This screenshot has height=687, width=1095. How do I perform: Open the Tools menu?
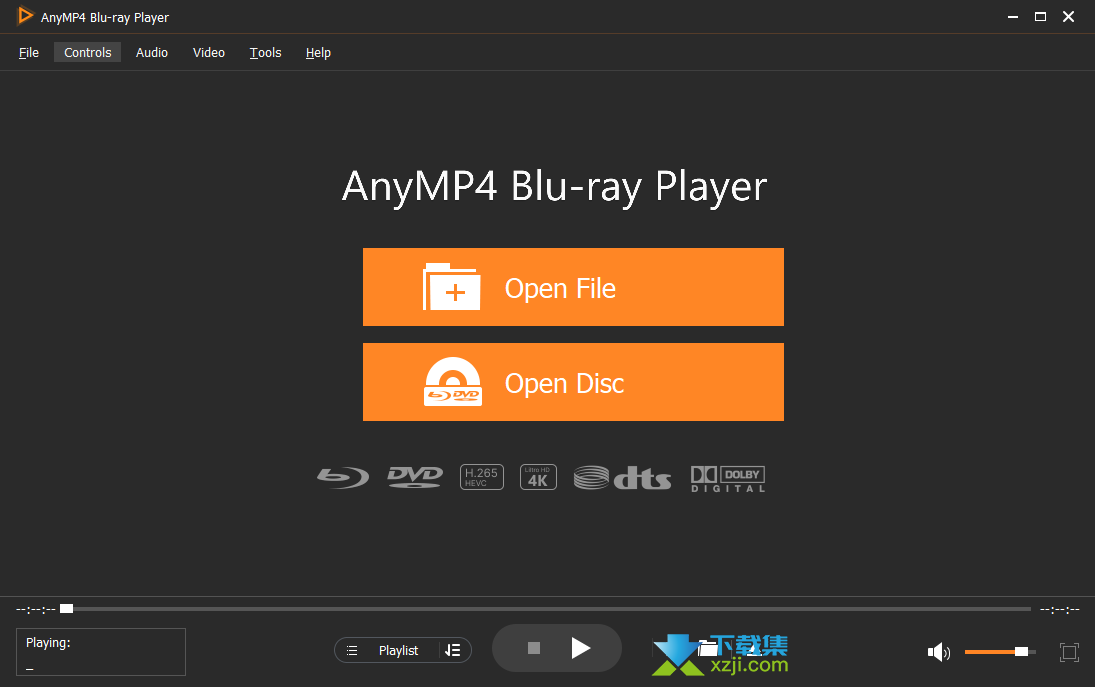(x=265, y=52)
